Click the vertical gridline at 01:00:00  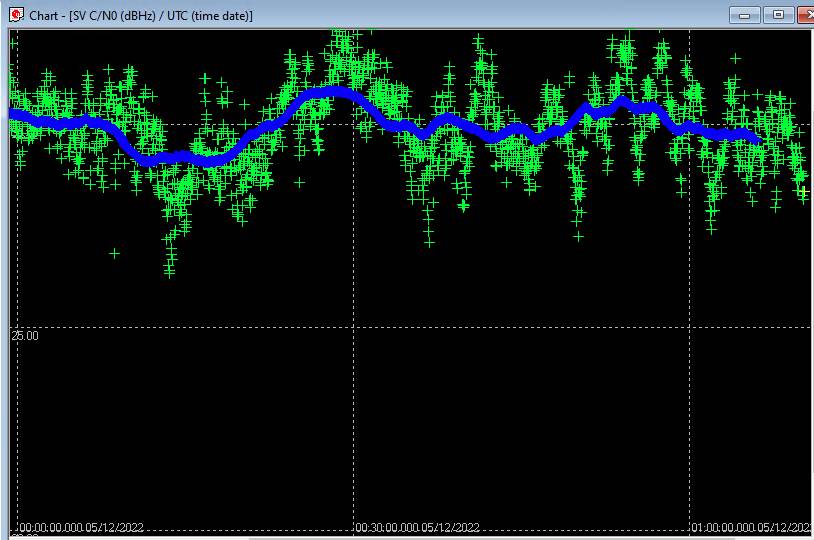690,420
